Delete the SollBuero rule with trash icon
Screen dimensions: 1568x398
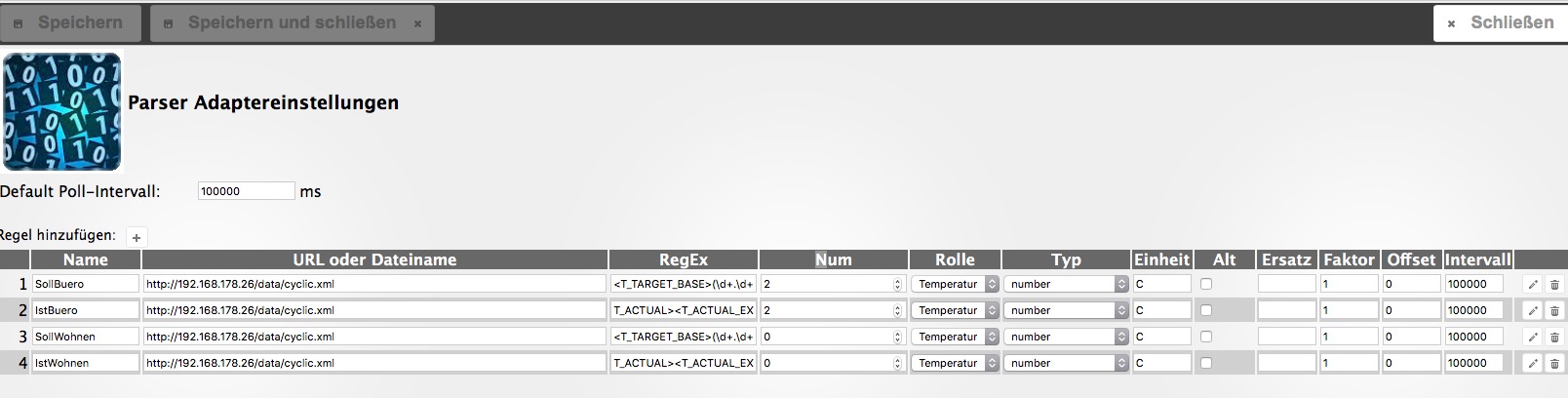pos(1554,284)
